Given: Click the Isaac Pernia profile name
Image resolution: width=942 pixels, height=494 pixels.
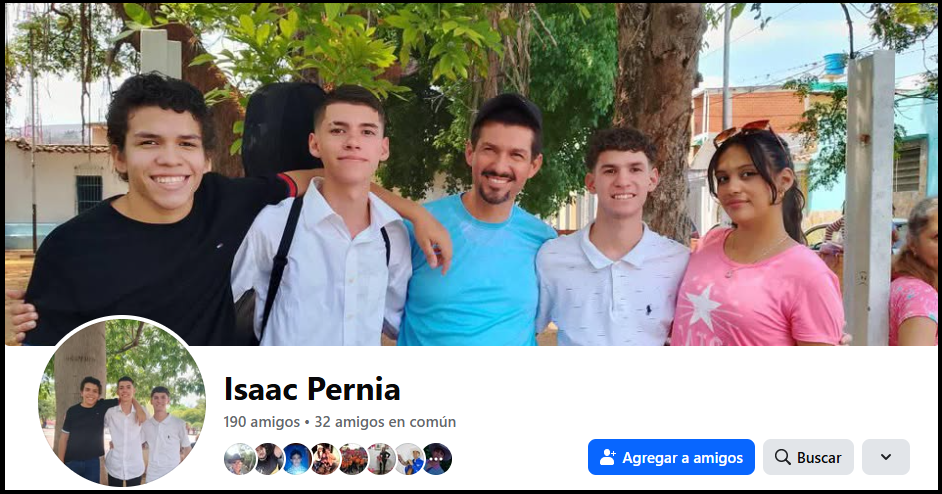Looking at the screenshot, I should pos(312,389).
